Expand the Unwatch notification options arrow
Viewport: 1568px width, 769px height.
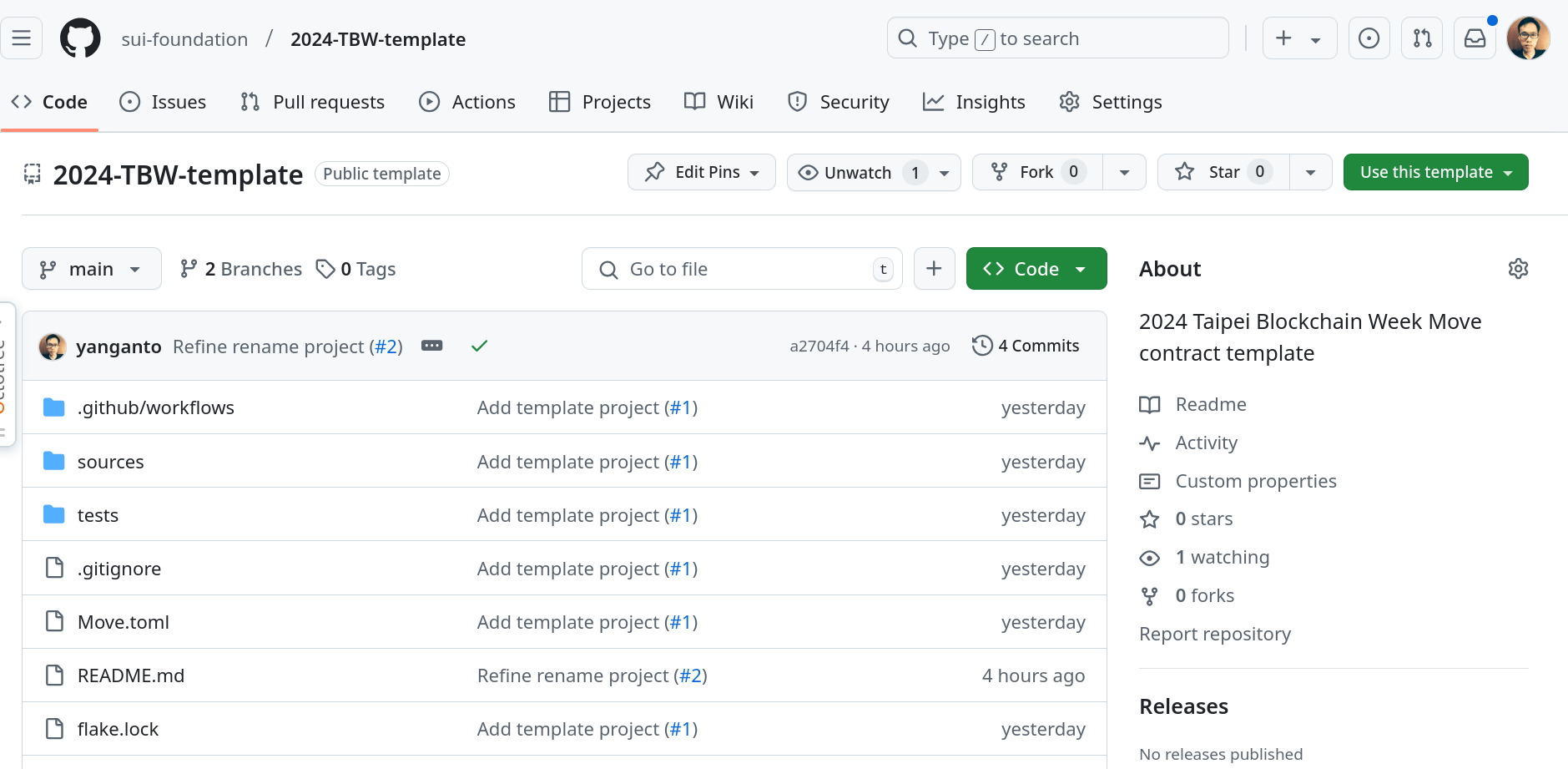tap(945, 173)
